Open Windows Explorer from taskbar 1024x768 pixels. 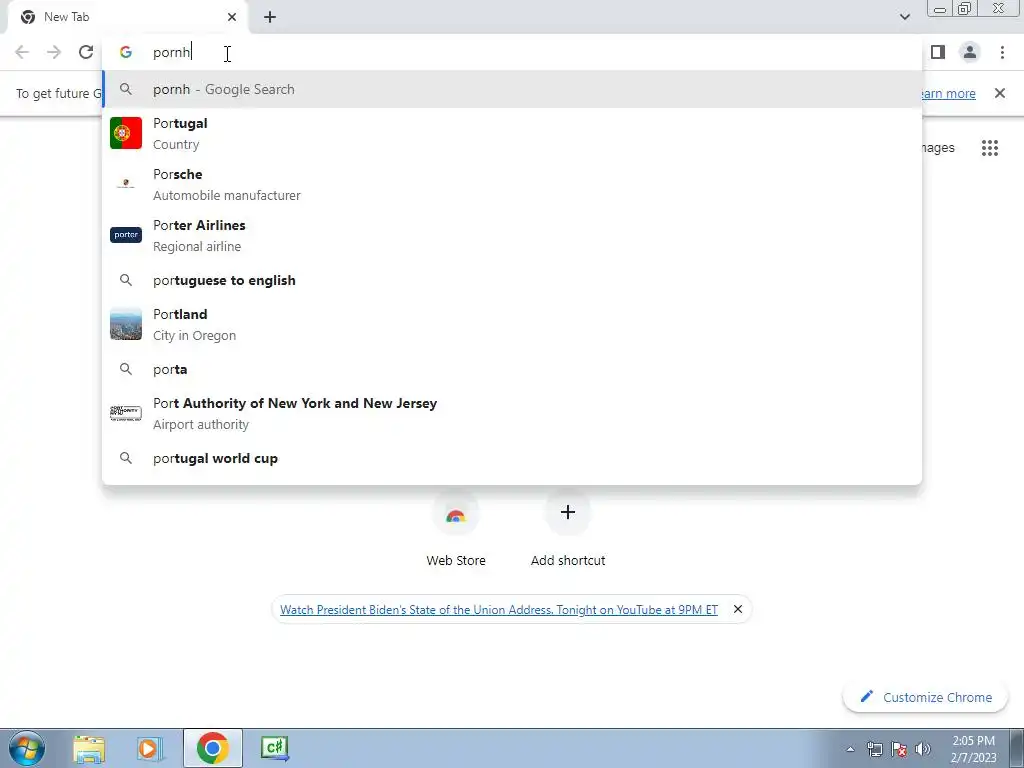89,748
